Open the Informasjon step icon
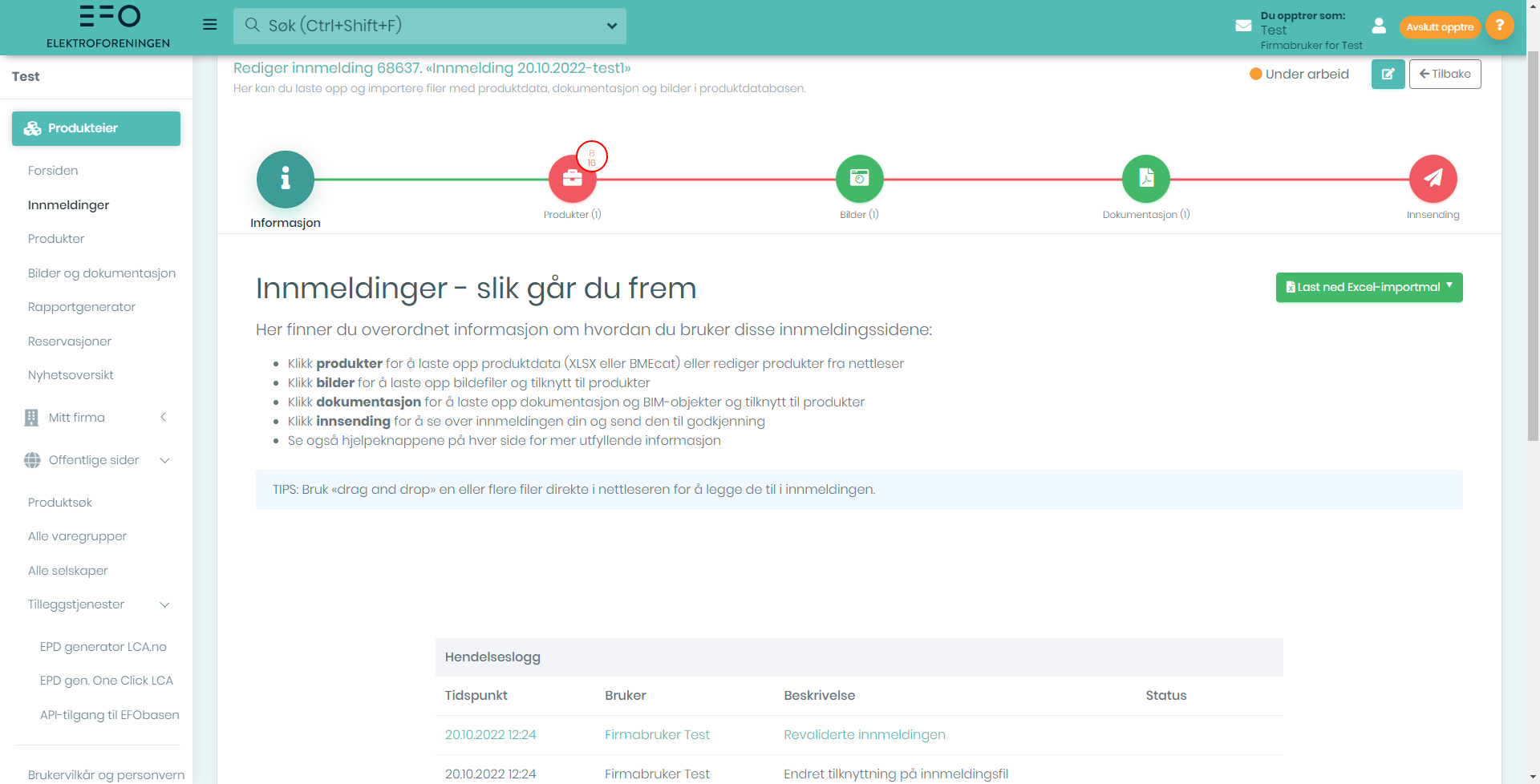Viewport: 1540px width, 784px height. 285,179
